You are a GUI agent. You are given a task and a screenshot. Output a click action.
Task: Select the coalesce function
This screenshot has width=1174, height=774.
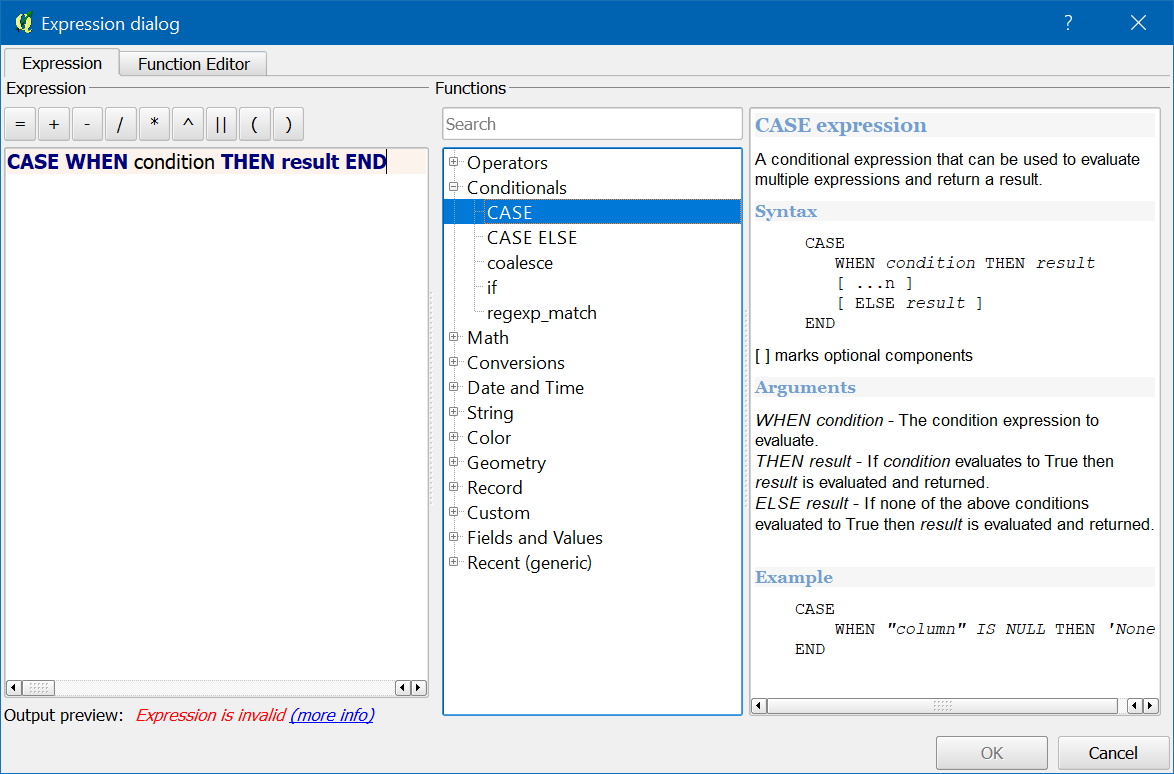(520, 263)
